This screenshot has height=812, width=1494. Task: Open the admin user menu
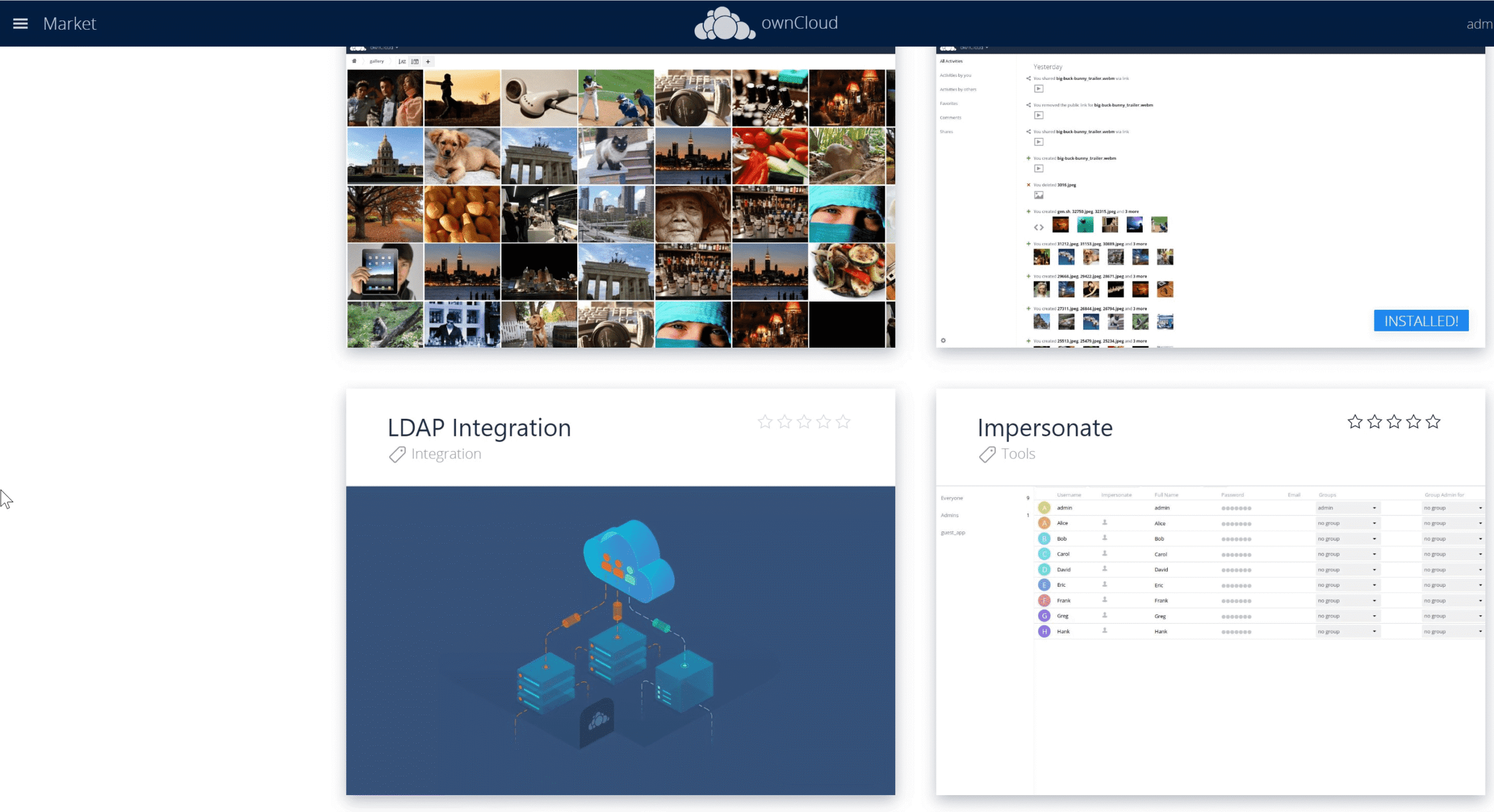(x=1479, y=24)
